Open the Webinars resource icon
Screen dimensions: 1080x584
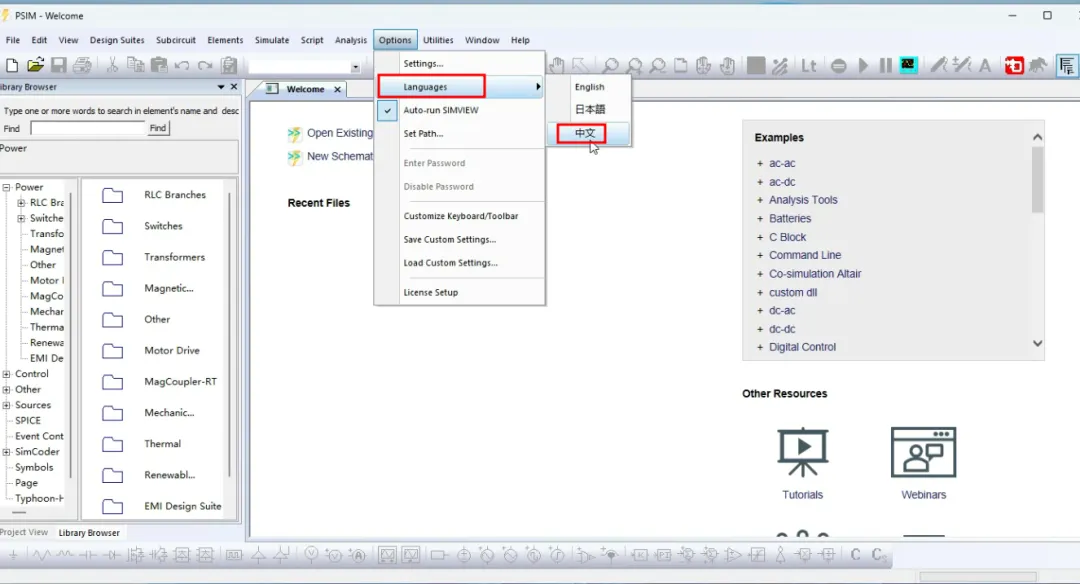[923, 452]
